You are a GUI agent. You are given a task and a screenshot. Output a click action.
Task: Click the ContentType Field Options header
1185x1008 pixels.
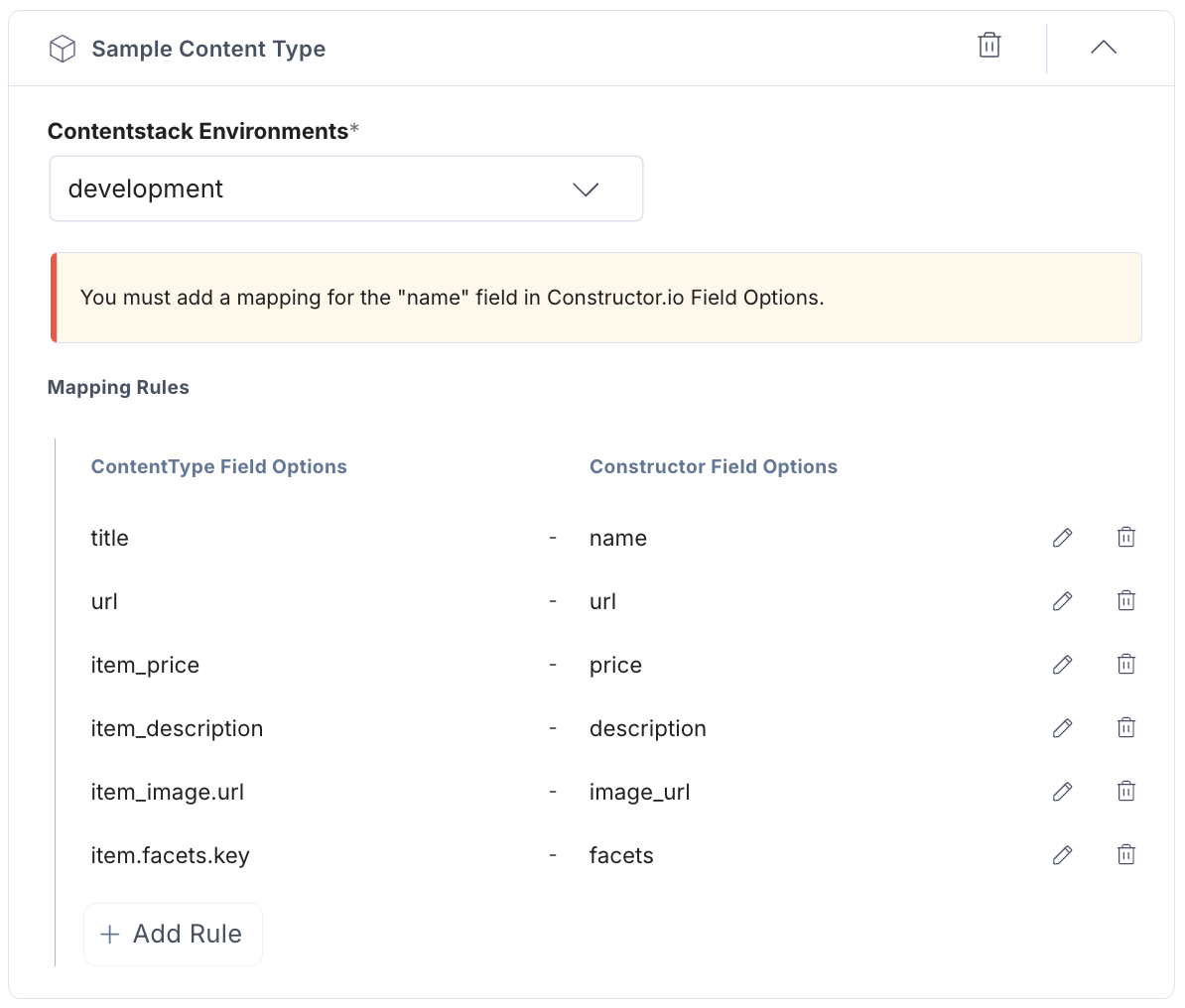coord(219,467)
